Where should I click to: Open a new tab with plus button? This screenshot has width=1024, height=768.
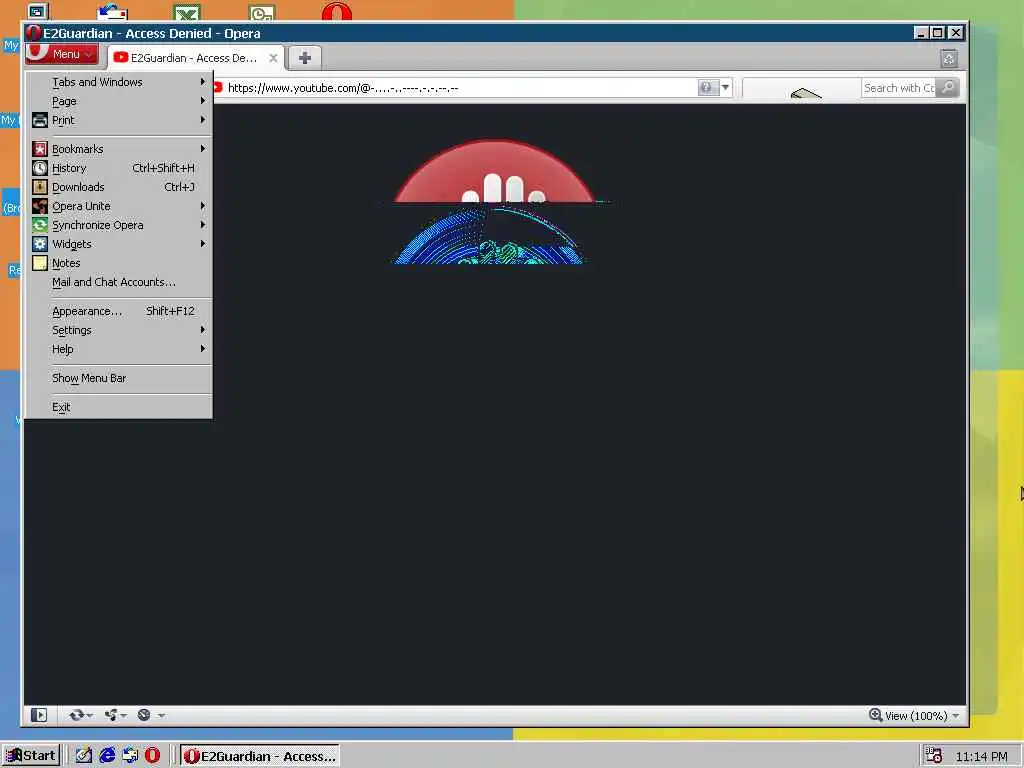(304, 57)
